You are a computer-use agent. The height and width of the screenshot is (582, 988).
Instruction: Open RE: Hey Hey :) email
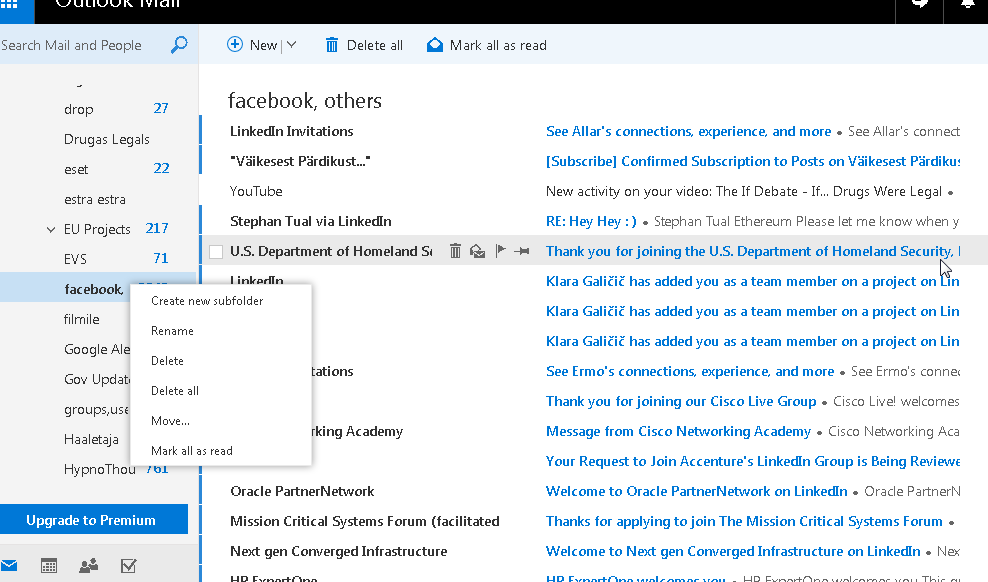(591, 221)
